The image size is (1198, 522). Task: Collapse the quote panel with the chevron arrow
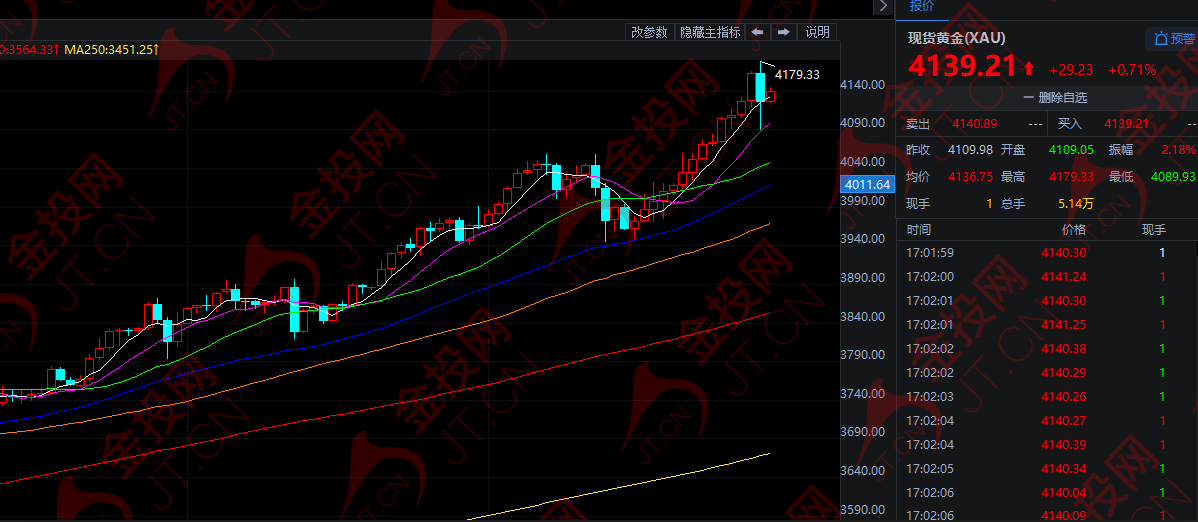(883, 6)
